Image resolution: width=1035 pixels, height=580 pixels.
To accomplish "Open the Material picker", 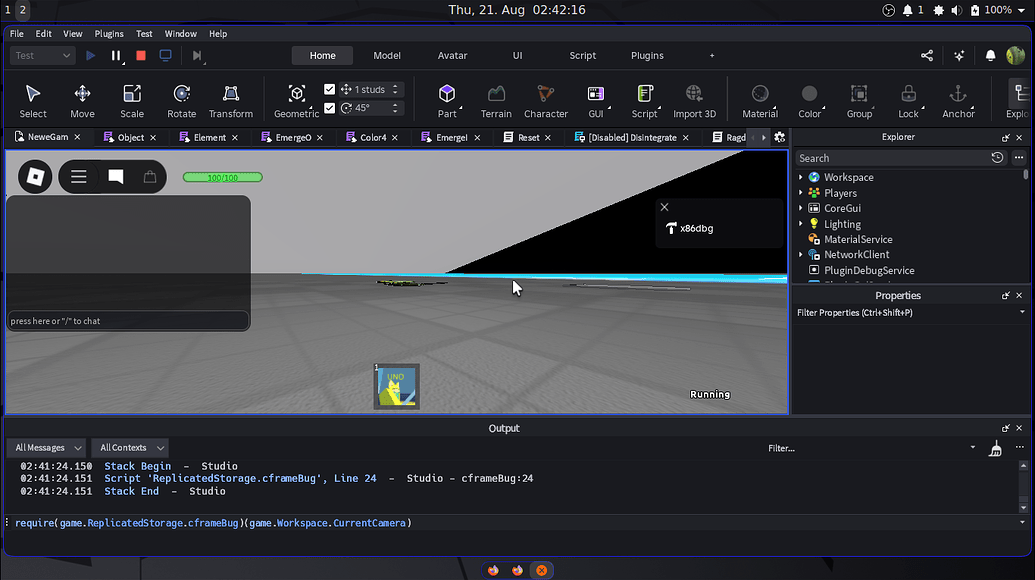I will click(760, 101).
